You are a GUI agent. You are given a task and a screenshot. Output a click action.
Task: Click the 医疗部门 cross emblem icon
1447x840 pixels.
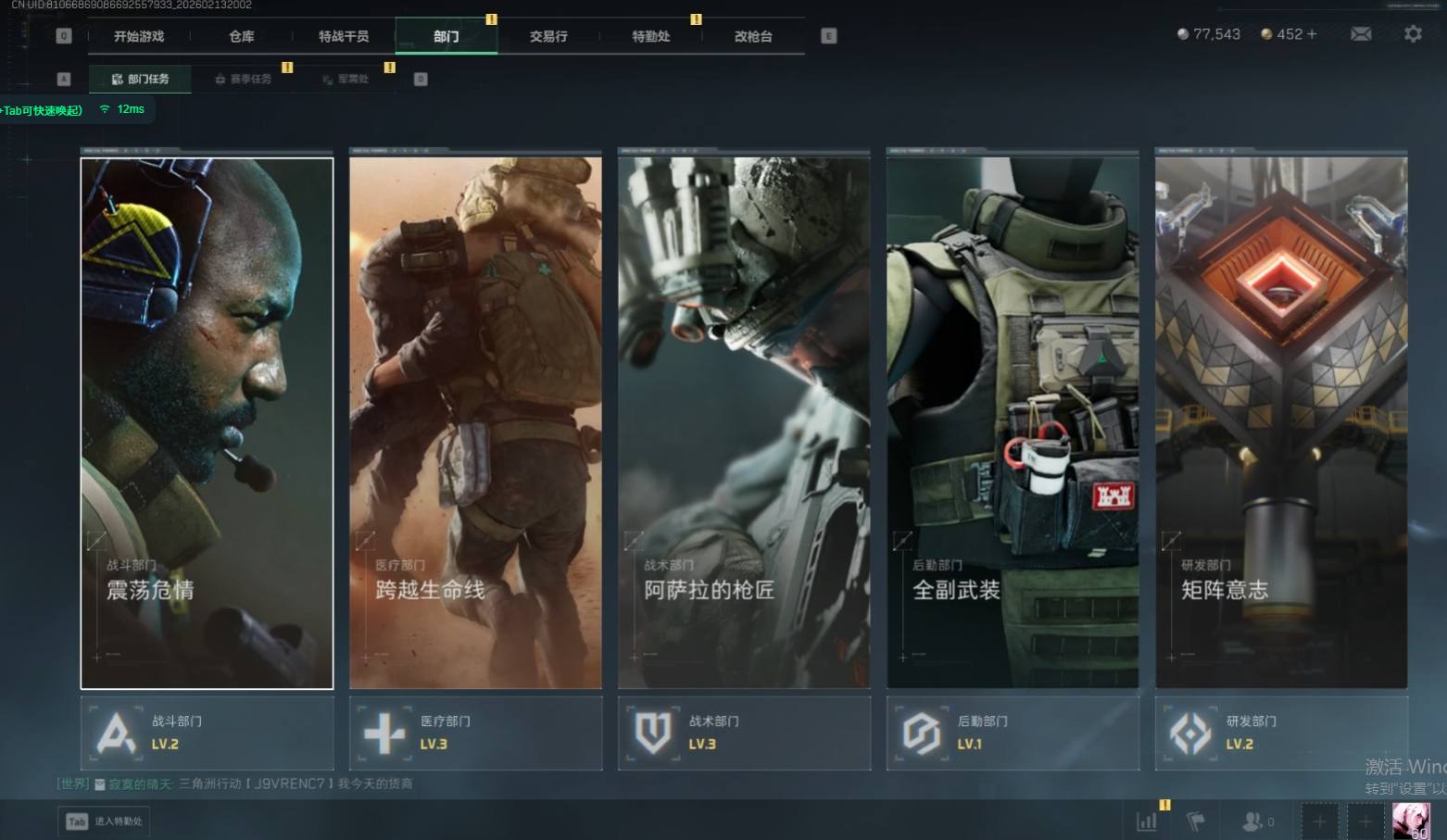point(384,734)
